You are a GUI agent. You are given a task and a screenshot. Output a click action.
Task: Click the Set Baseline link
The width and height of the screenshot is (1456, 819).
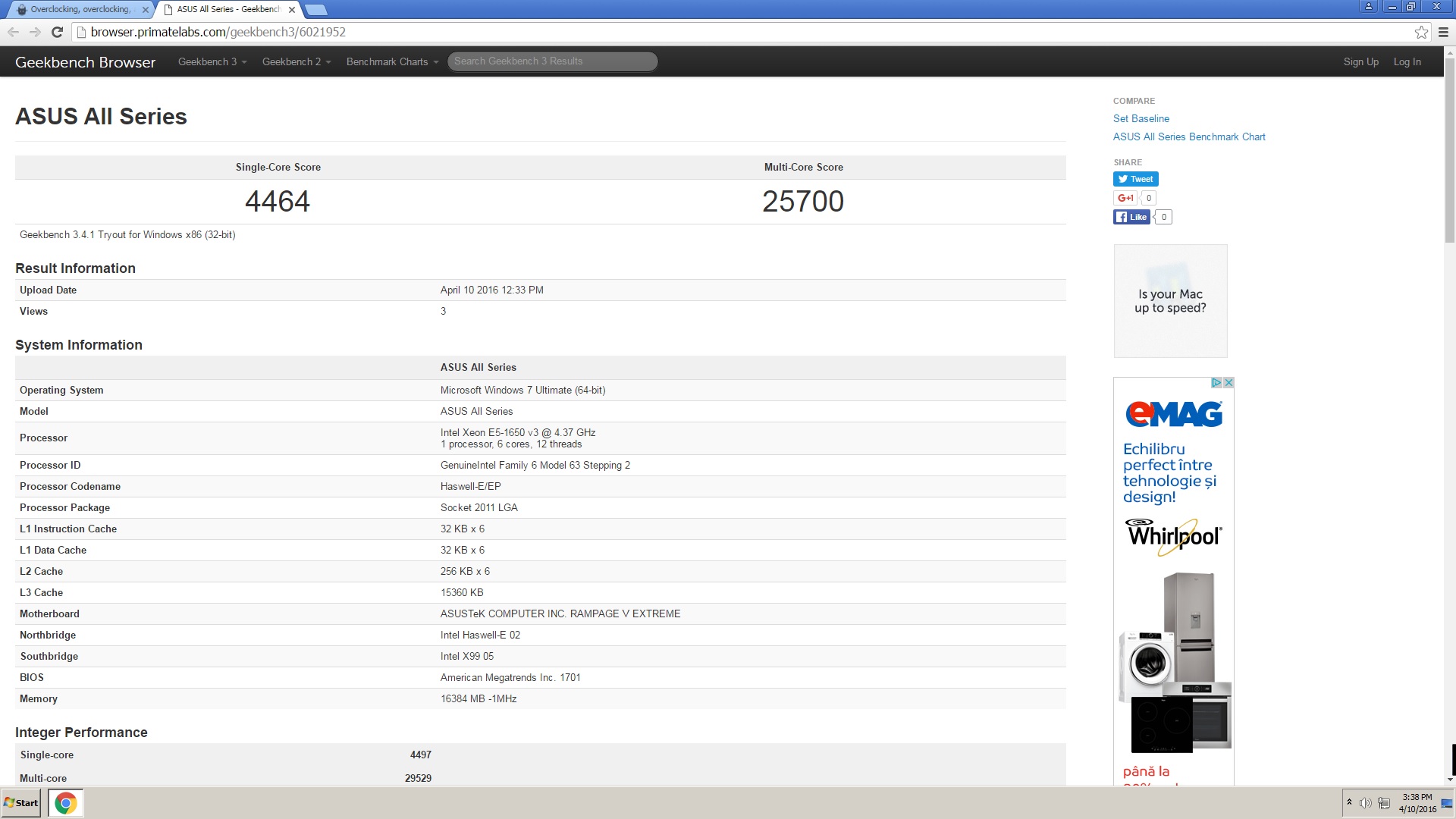coord(1141,118)
